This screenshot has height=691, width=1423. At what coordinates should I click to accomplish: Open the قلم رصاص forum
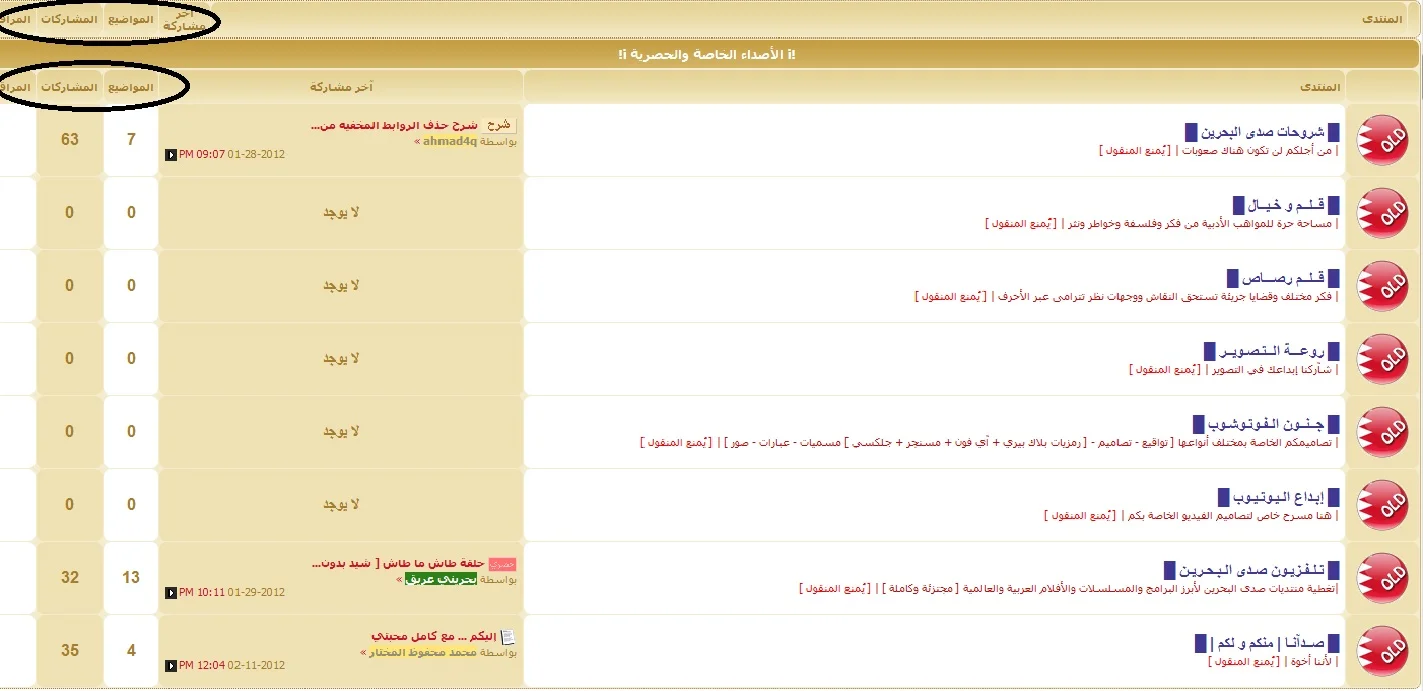pyautogui.click(x=1283, y=278)
